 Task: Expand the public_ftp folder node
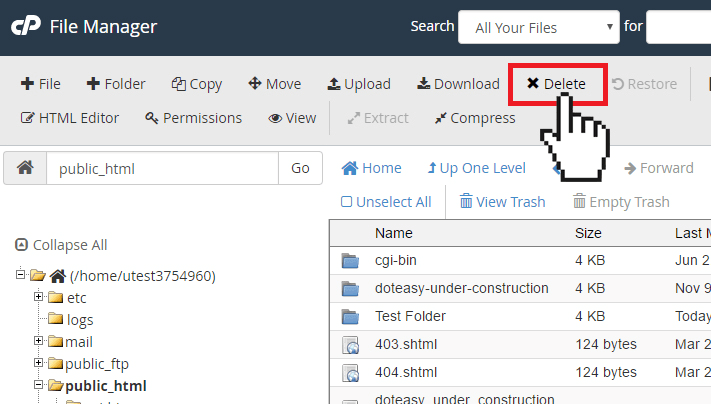39,362
